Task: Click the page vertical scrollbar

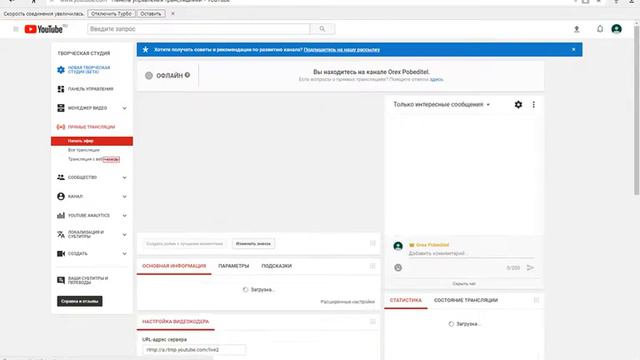Action: [636, 110]
